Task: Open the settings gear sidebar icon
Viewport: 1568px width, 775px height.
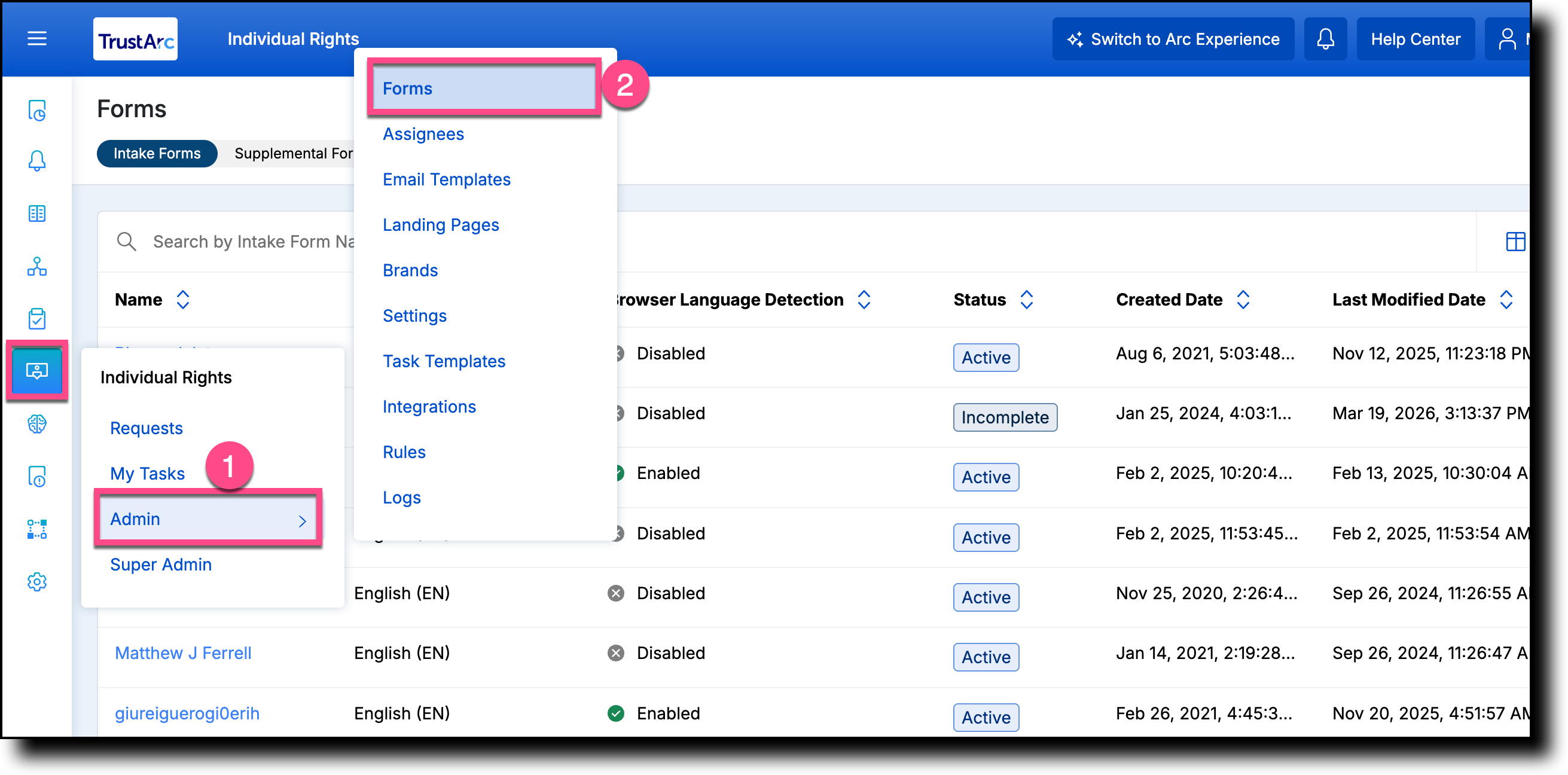Action: pyautogui.click(x=37, y=582)
